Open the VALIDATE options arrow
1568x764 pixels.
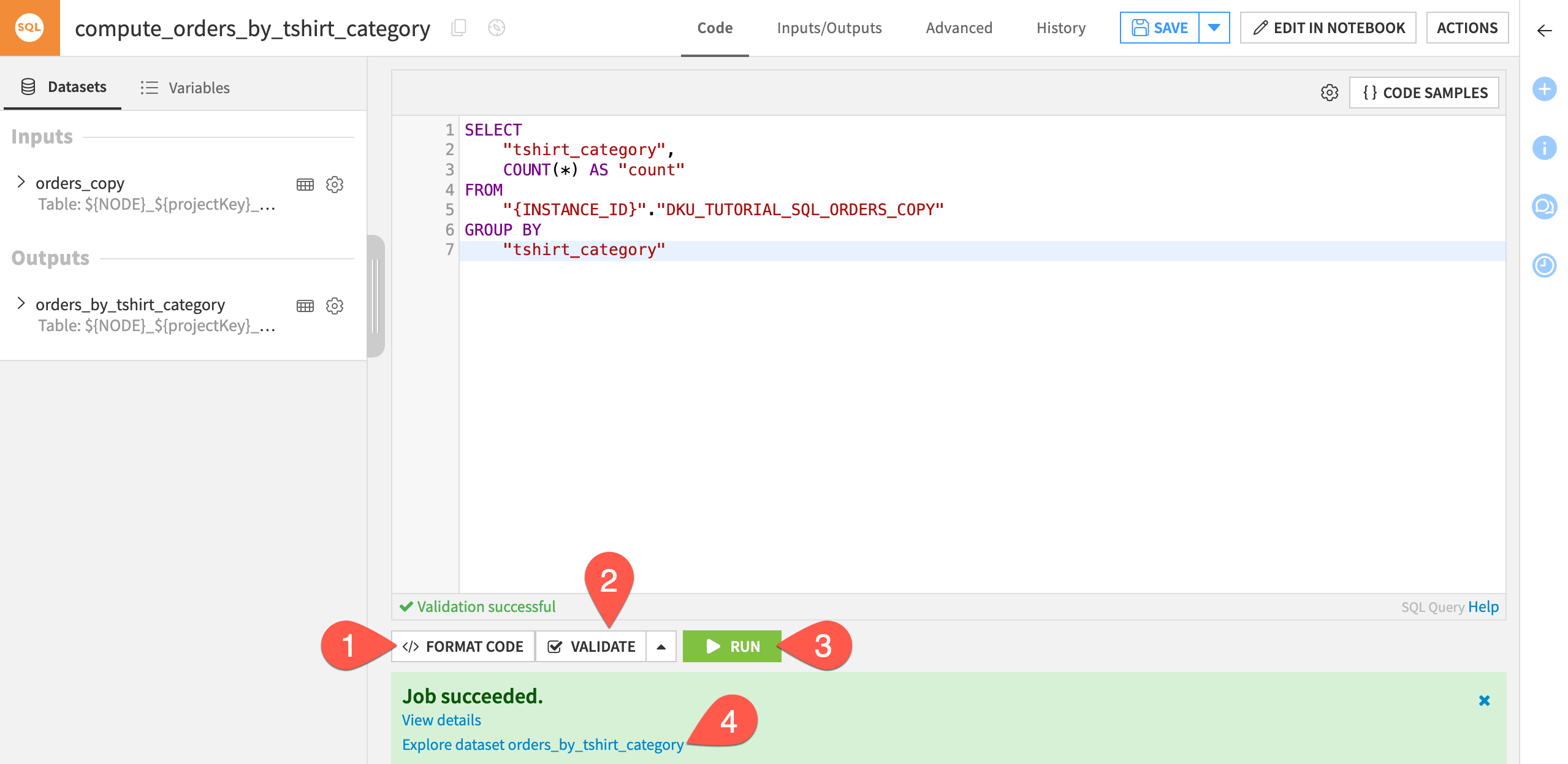661,646
